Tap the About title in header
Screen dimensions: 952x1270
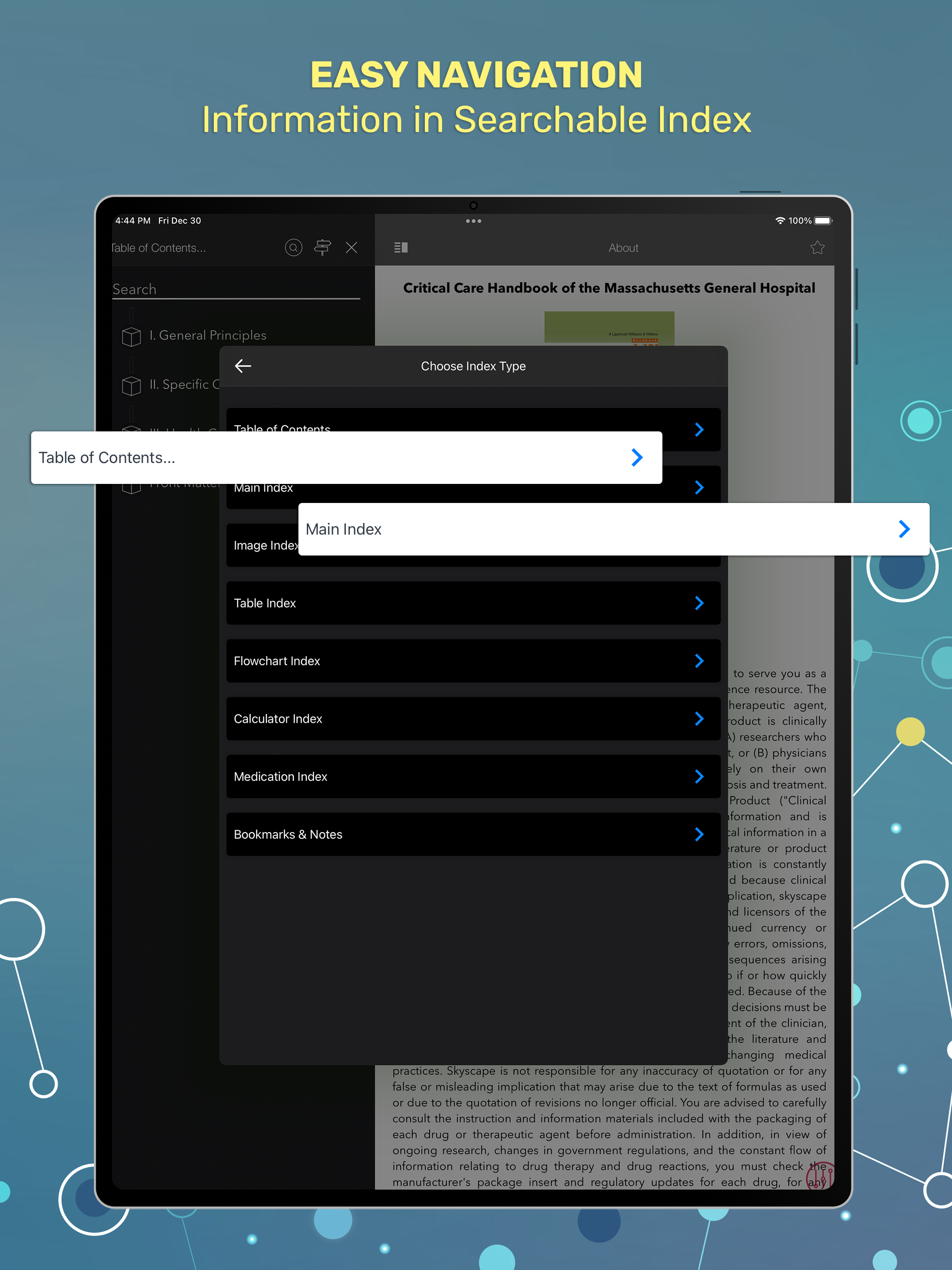[x=623, y=247]
